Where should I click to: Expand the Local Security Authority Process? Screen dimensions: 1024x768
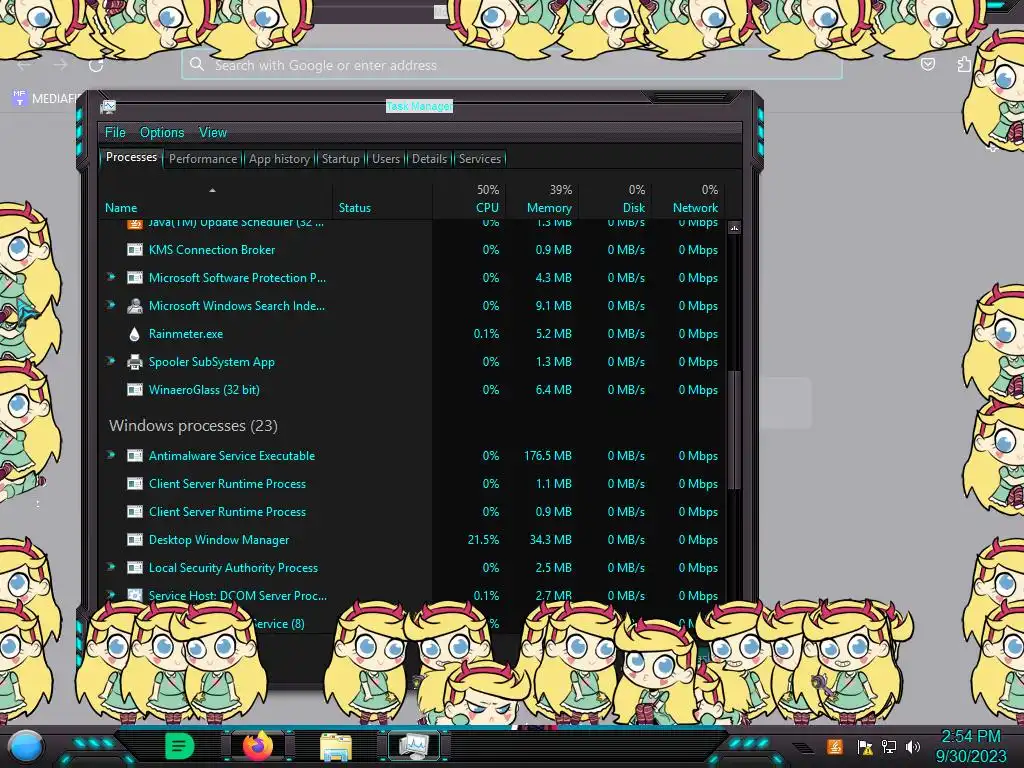click(111, 567)
